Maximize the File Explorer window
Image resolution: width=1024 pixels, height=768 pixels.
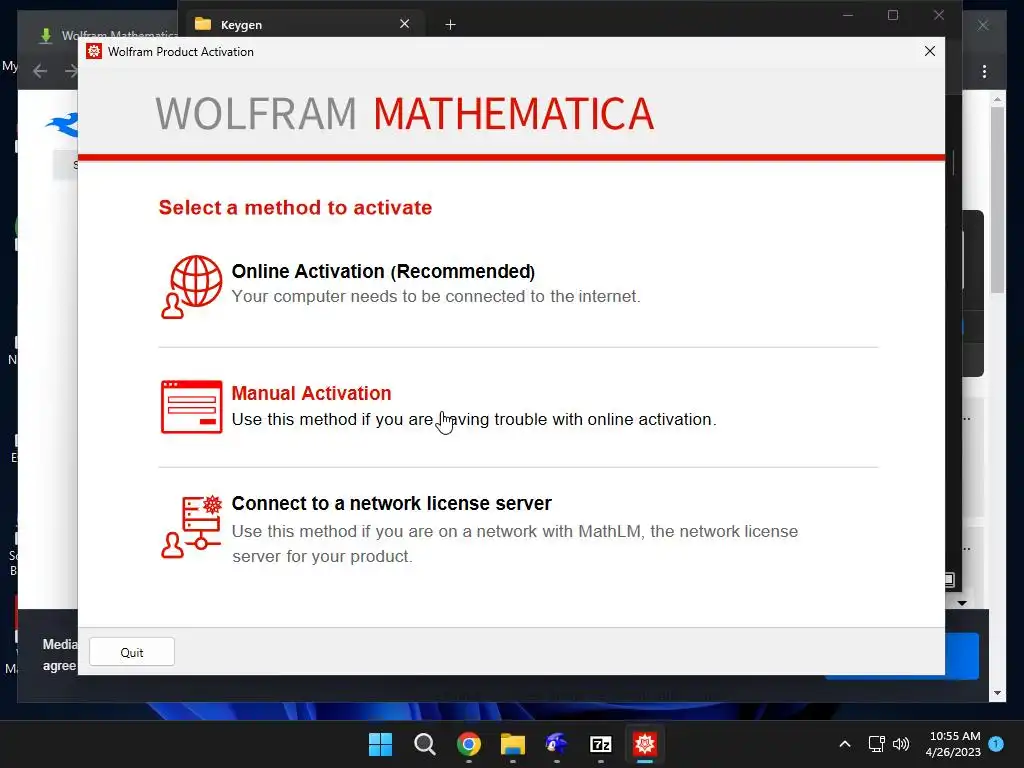click(x=893, y=15)
